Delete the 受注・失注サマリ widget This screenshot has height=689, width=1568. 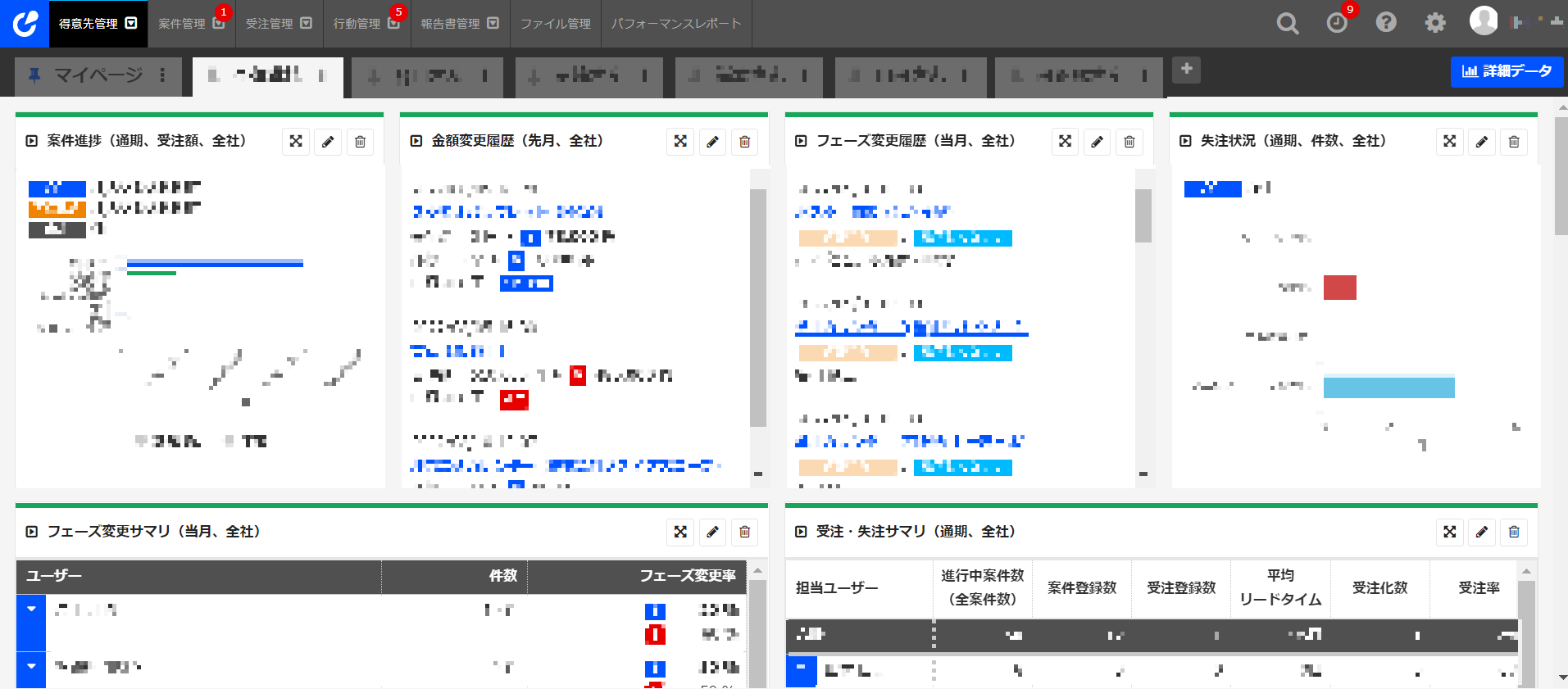click(1514, 533)
